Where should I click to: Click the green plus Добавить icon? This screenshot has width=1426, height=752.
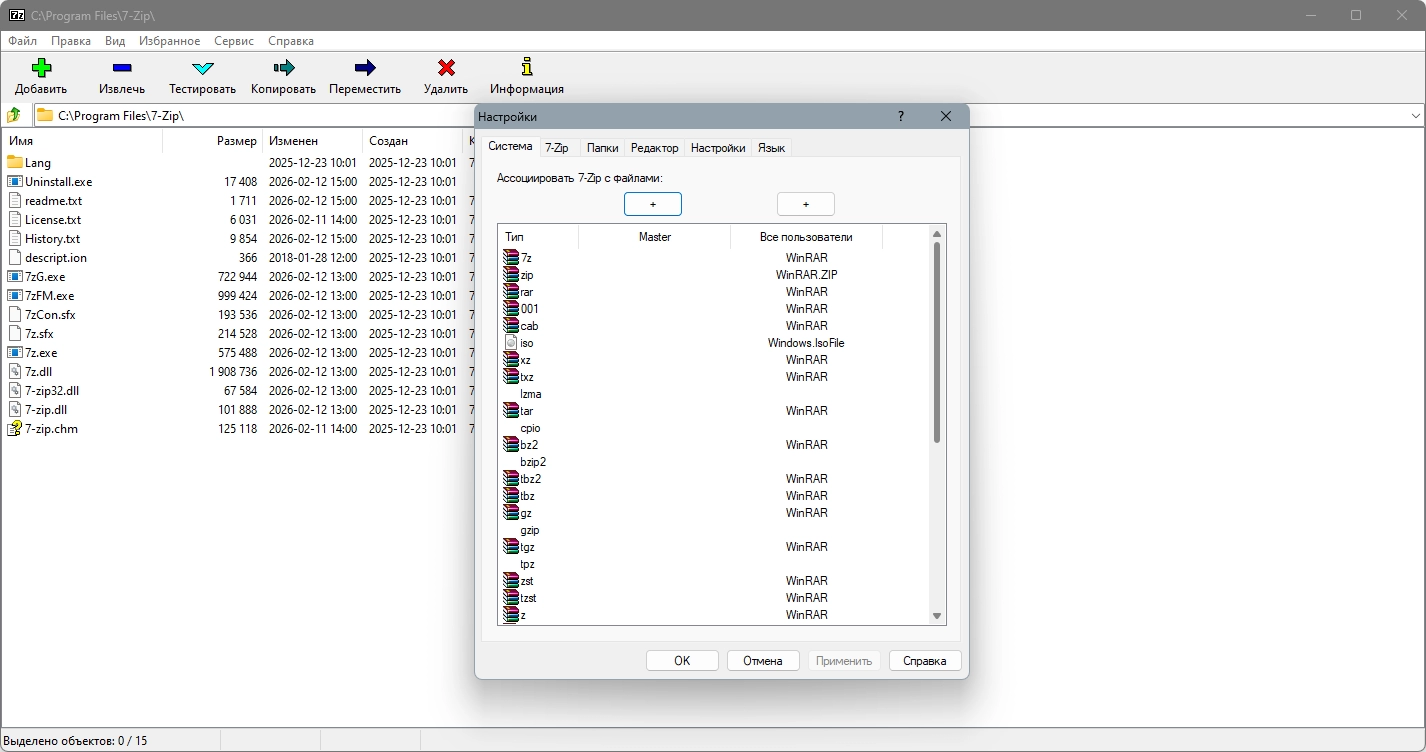click(x=41, y=68)
